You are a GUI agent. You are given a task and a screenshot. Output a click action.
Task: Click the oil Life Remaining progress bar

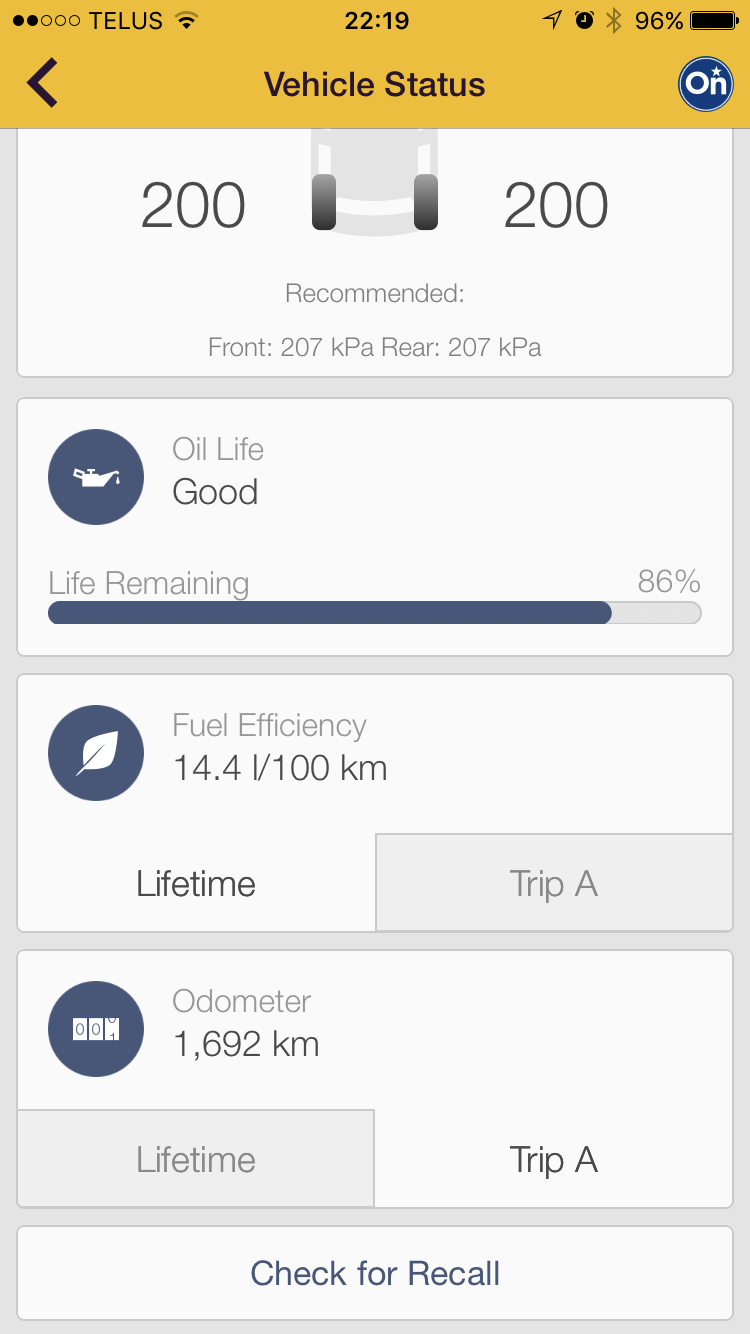pyautogui.click(x=374, y=613)
